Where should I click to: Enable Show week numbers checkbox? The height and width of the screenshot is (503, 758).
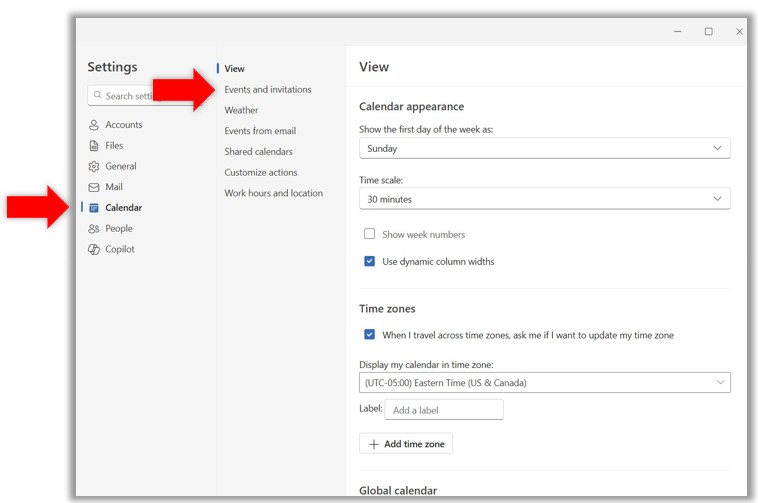coord(370,234)
